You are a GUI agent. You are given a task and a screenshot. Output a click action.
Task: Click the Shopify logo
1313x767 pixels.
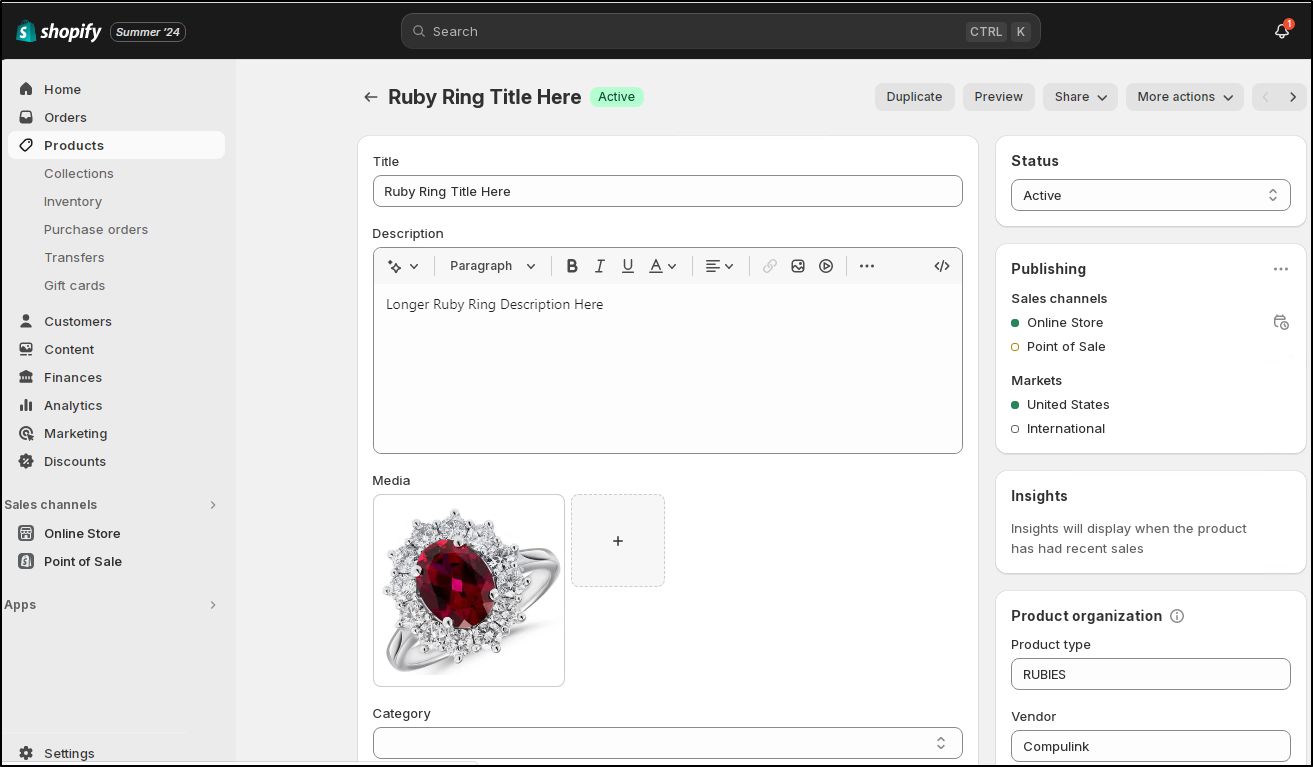click(x=59, y=31)
